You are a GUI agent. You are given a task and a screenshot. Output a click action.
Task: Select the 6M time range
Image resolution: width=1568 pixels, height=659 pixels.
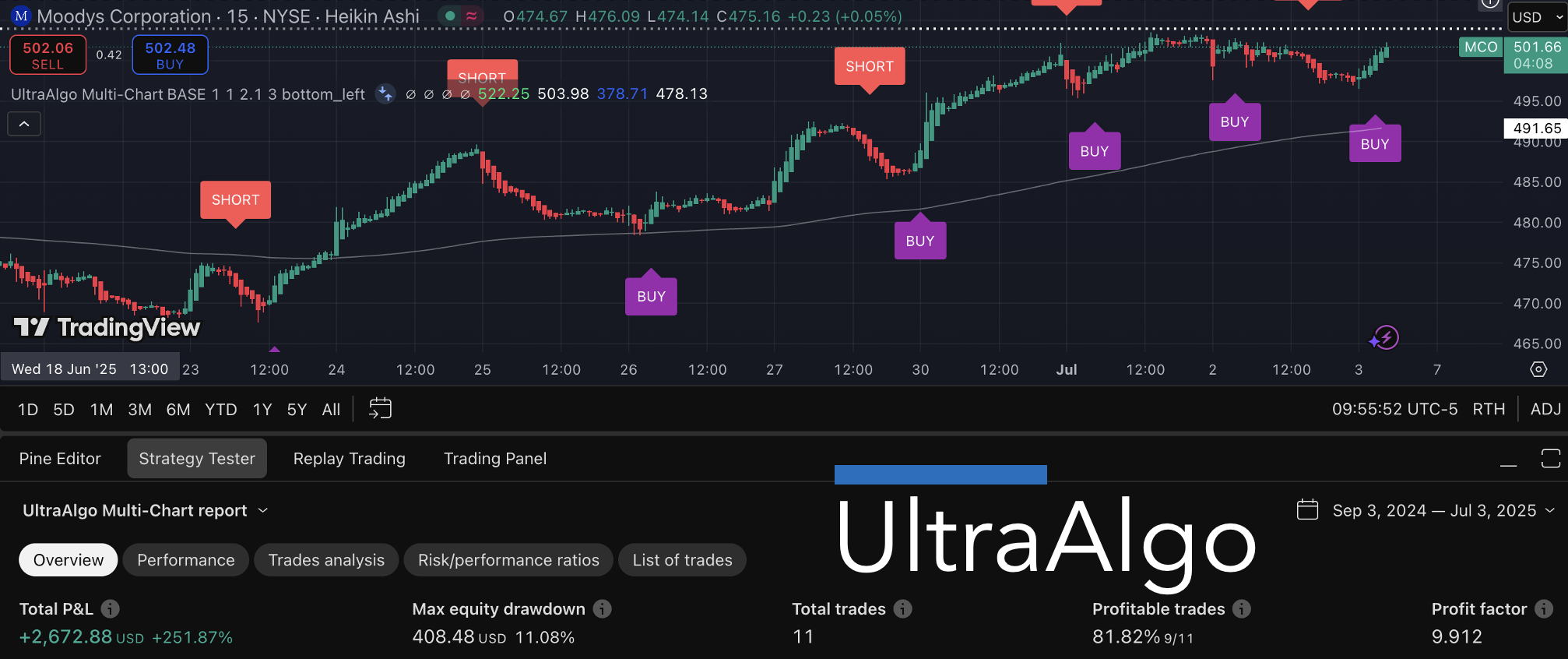(178, 409)
